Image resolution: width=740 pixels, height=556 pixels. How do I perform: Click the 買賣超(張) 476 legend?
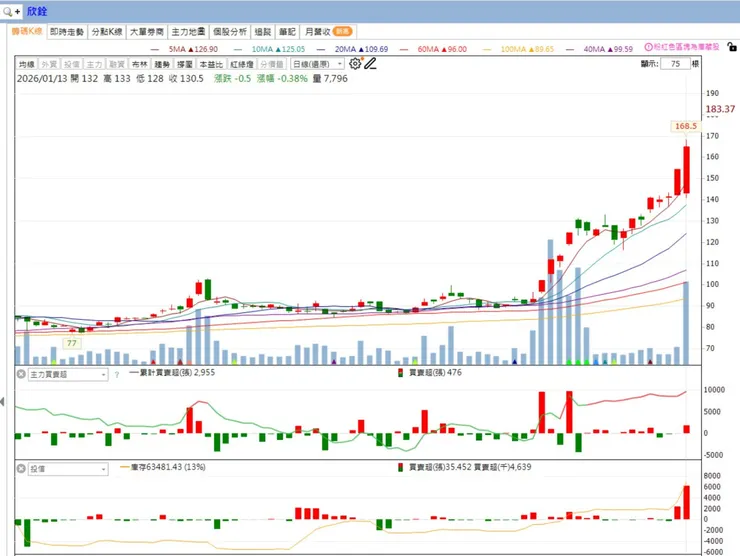[x=430, y=372]
